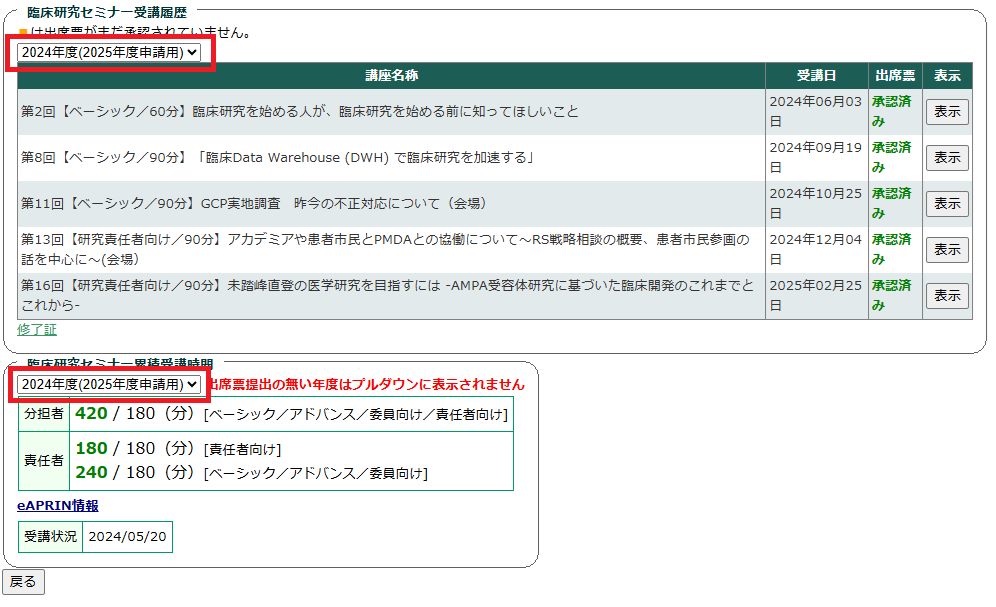Viewport: 996px width, 607px height.
Task: Open the 修了証 certificate link
Action: point(37,329)
